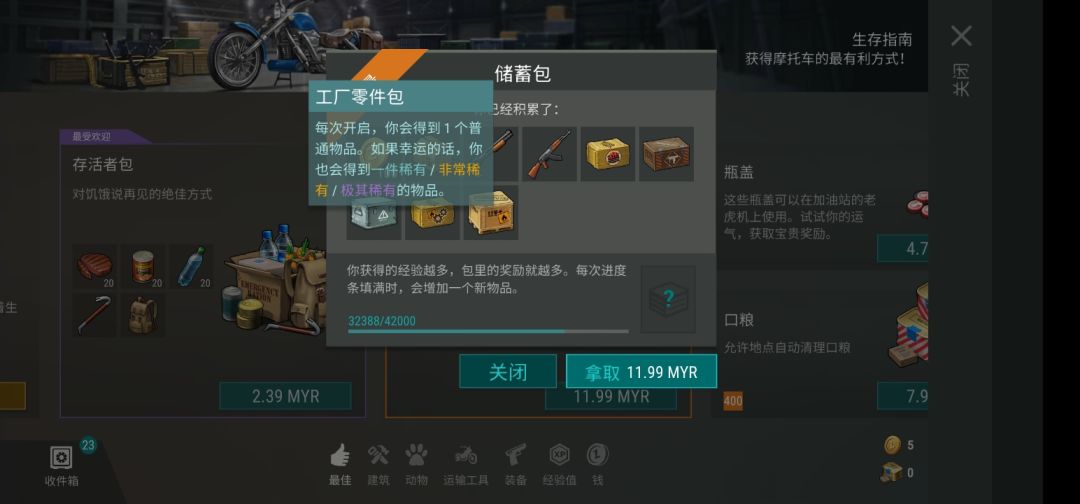Click the mystery question mark stack icon
Image resolution: width=1080 pixels, height=504 pixels.
click(x=668, y=300)
